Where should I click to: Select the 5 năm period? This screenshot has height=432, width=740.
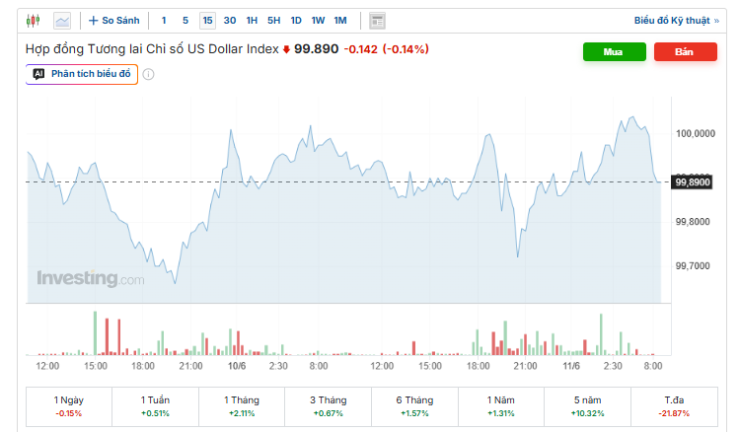click(588, 407)
